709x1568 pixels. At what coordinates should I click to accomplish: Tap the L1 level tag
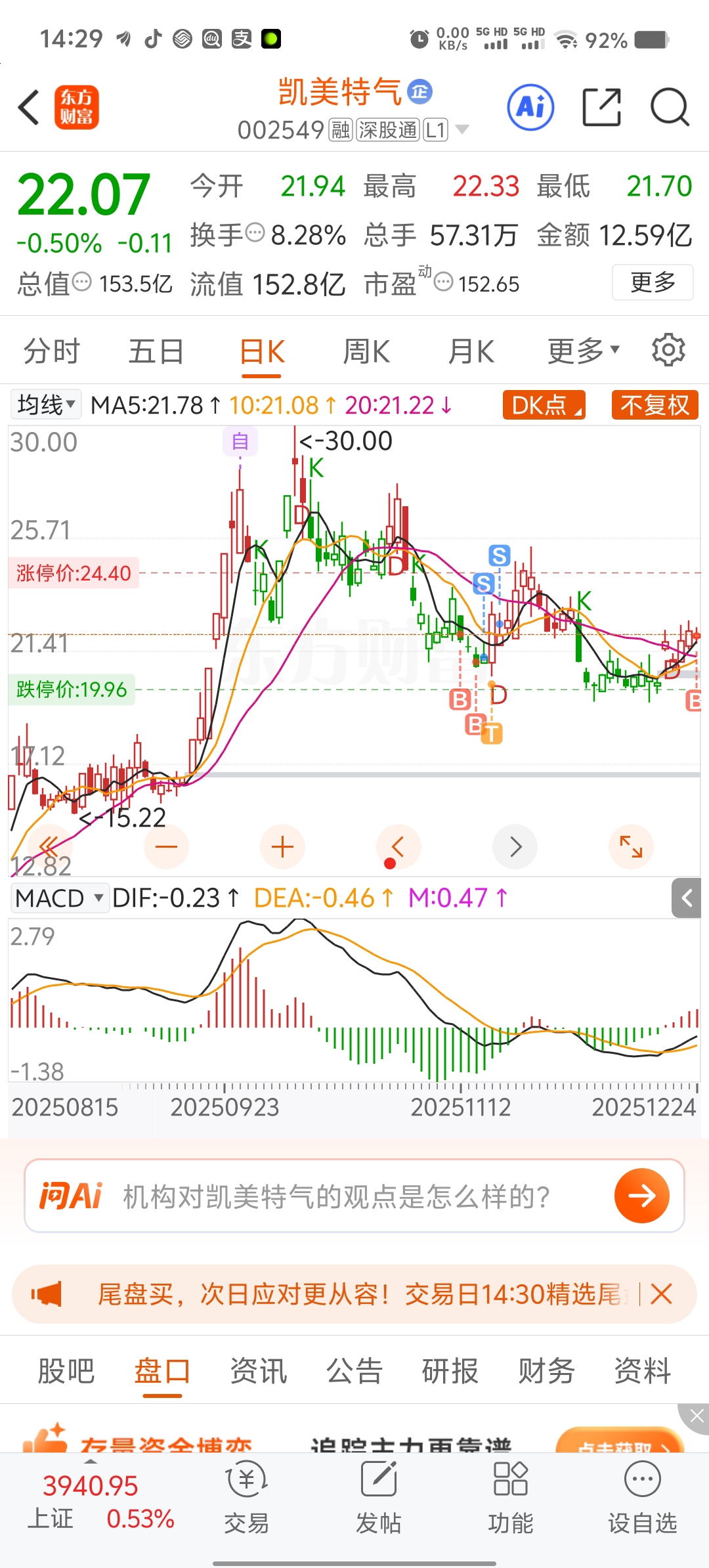[x=436, y=130]
